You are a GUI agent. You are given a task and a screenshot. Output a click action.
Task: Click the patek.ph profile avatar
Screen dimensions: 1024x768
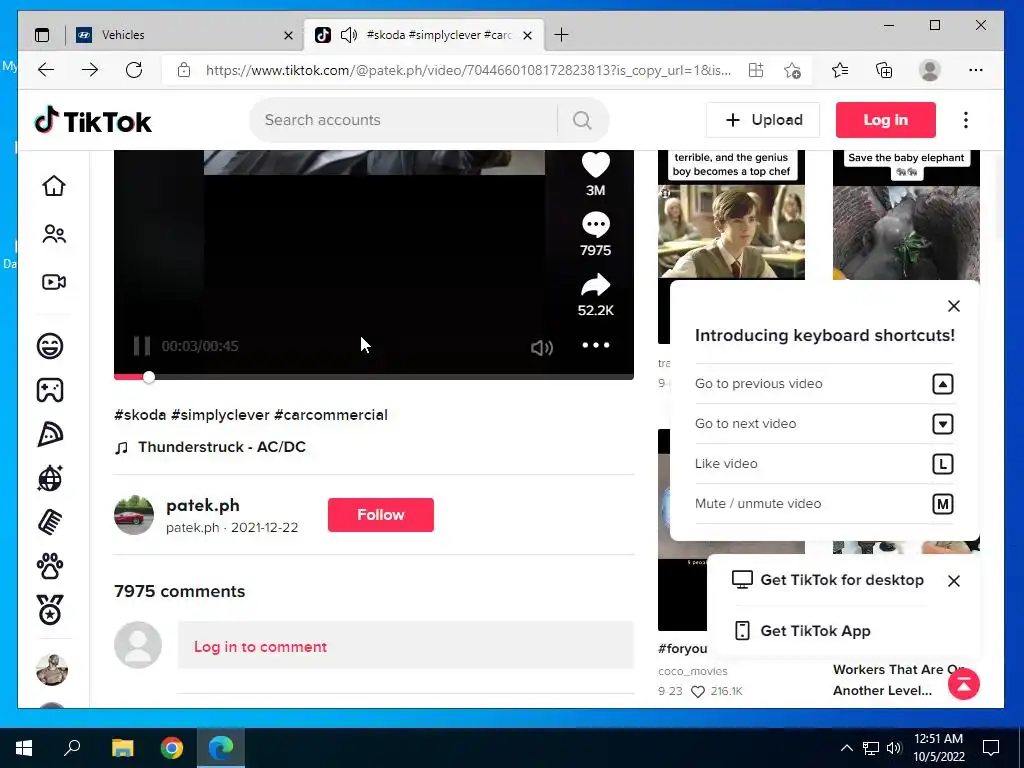tap(134, 515)
